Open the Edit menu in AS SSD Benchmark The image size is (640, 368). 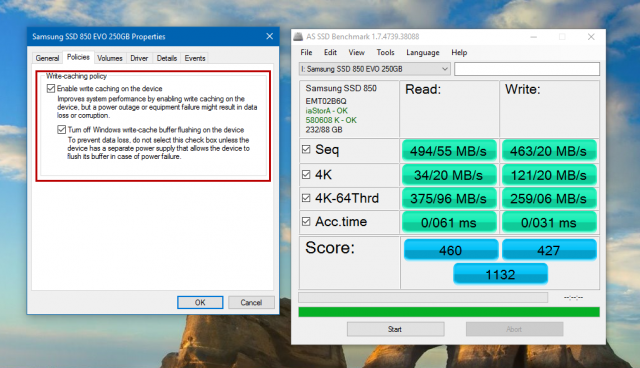pos(330,52)
